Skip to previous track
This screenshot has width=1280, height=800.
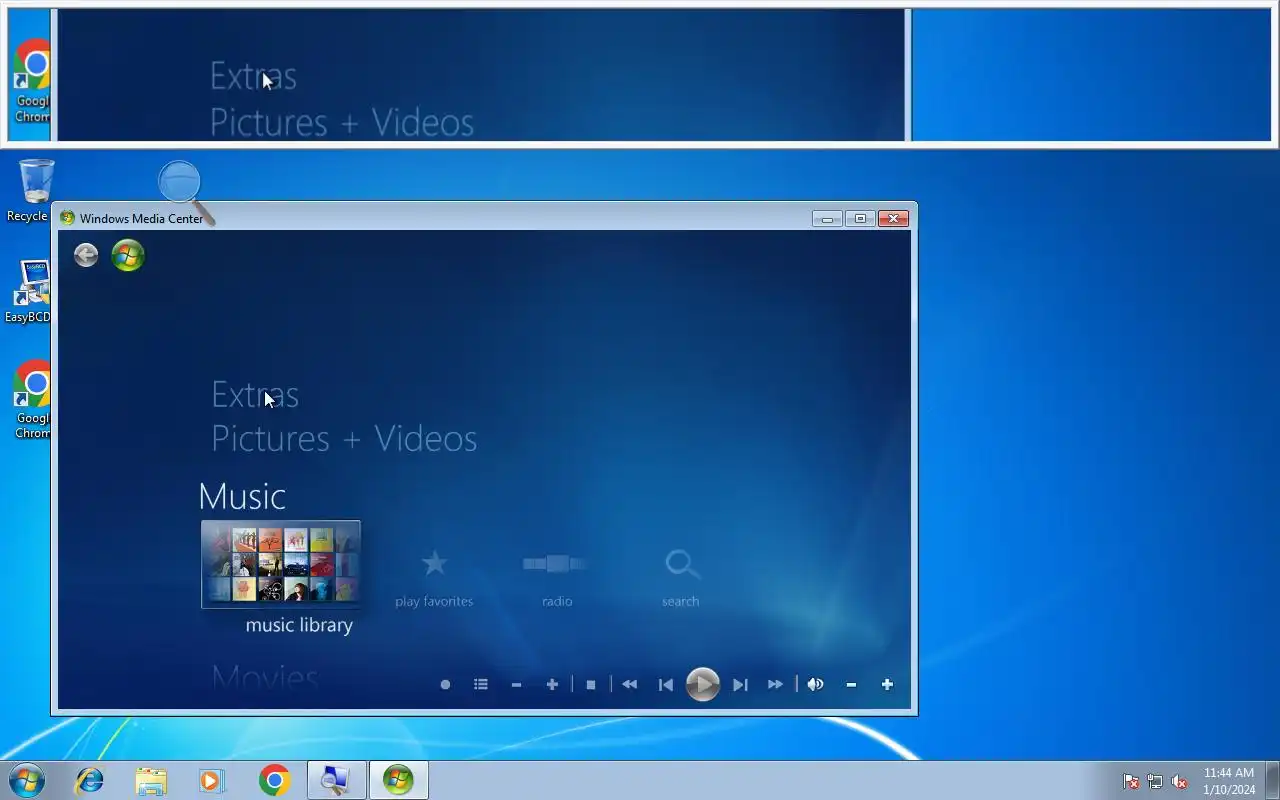coord(665,685)
